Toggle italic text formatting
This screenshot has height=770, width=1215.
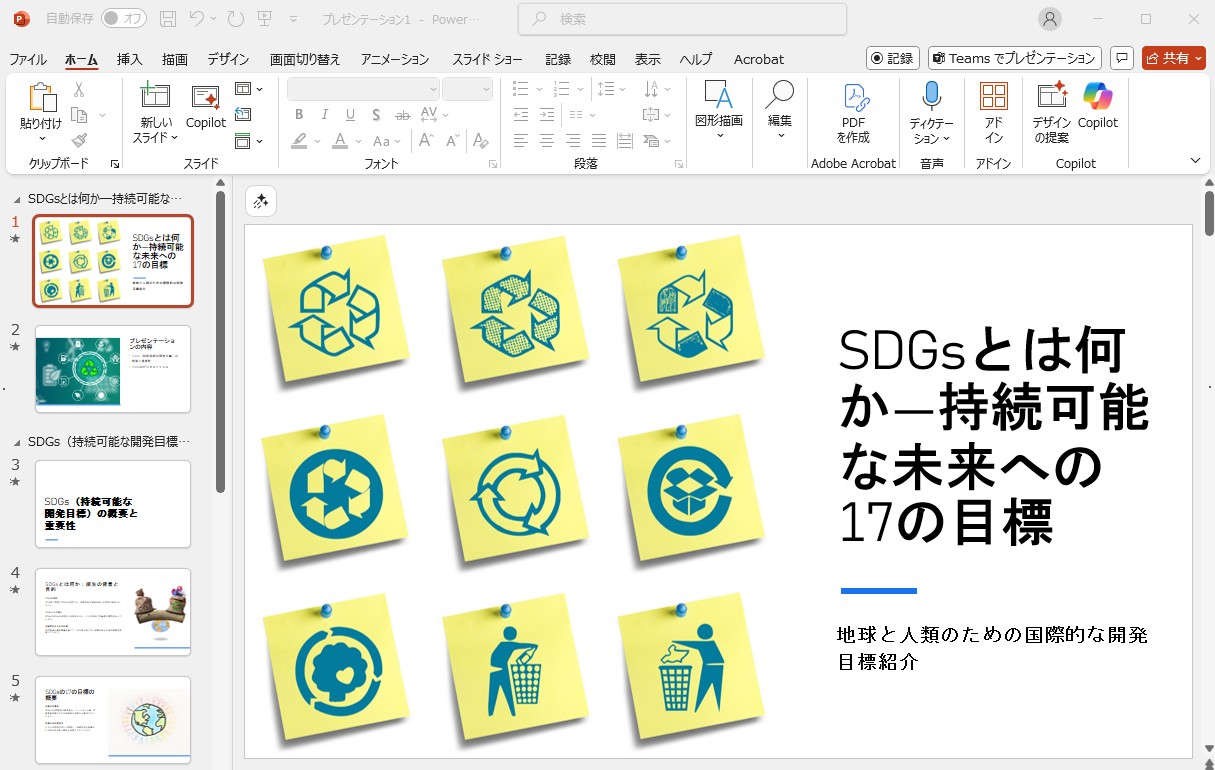click(324, 115)
